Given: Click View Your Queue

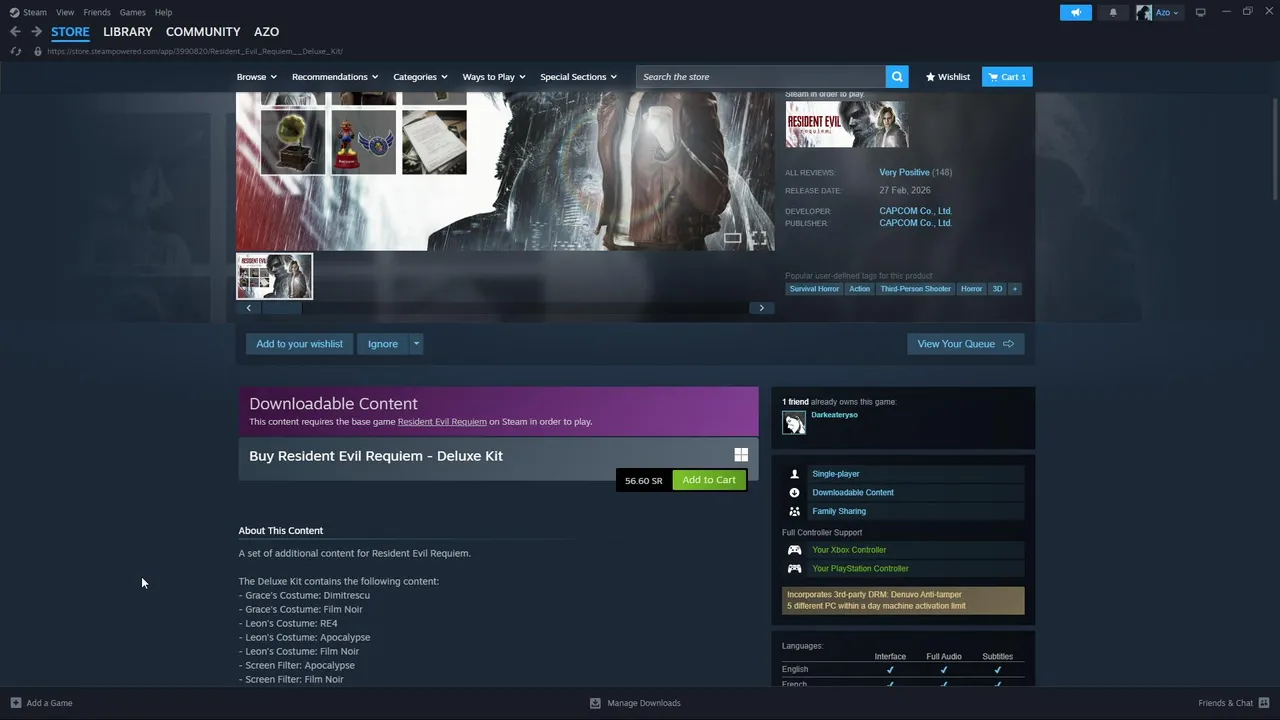Looking at the screenshot, I should [965, 344].
